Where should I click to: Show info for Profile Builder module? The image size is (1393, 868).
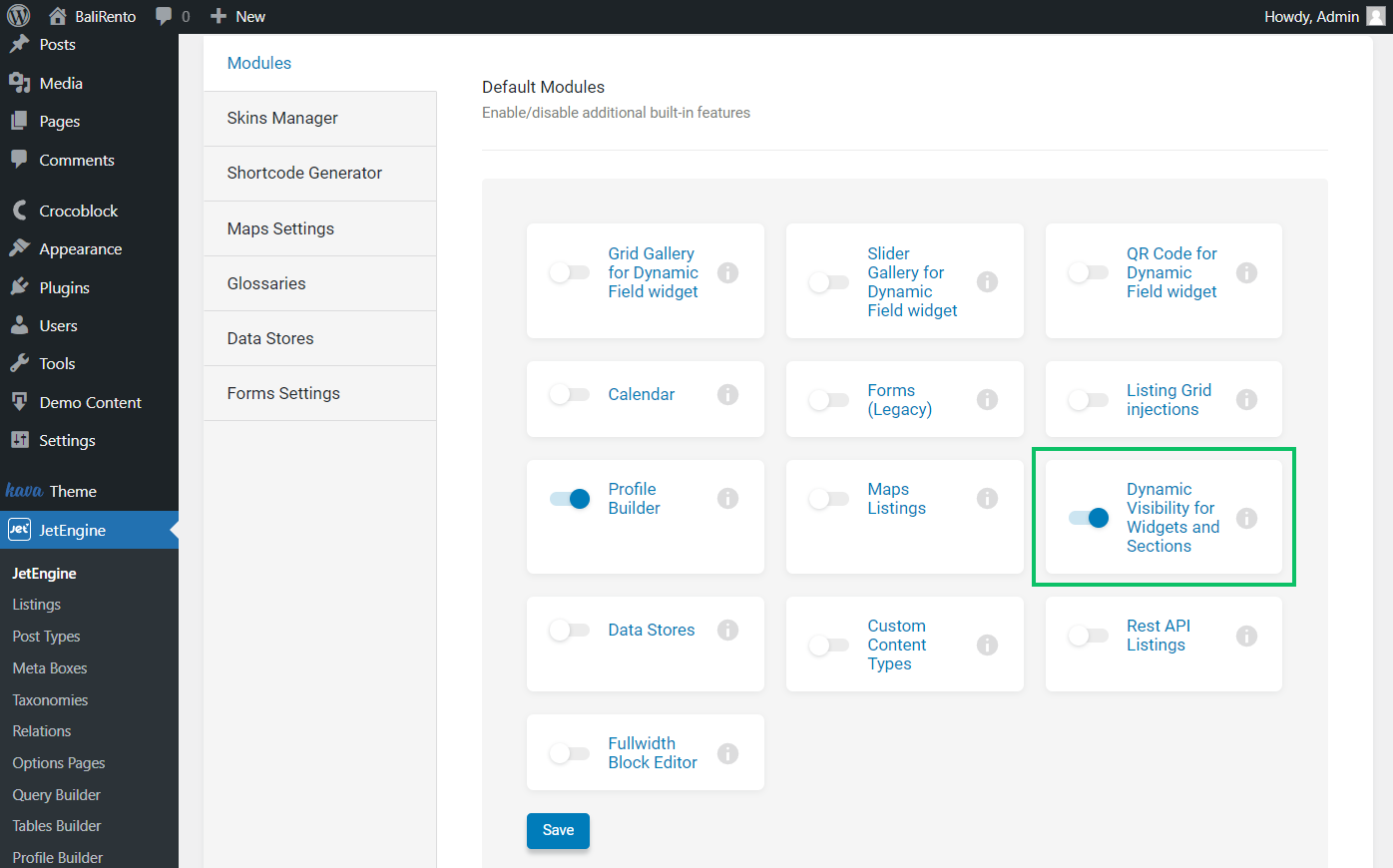(728, 498)
